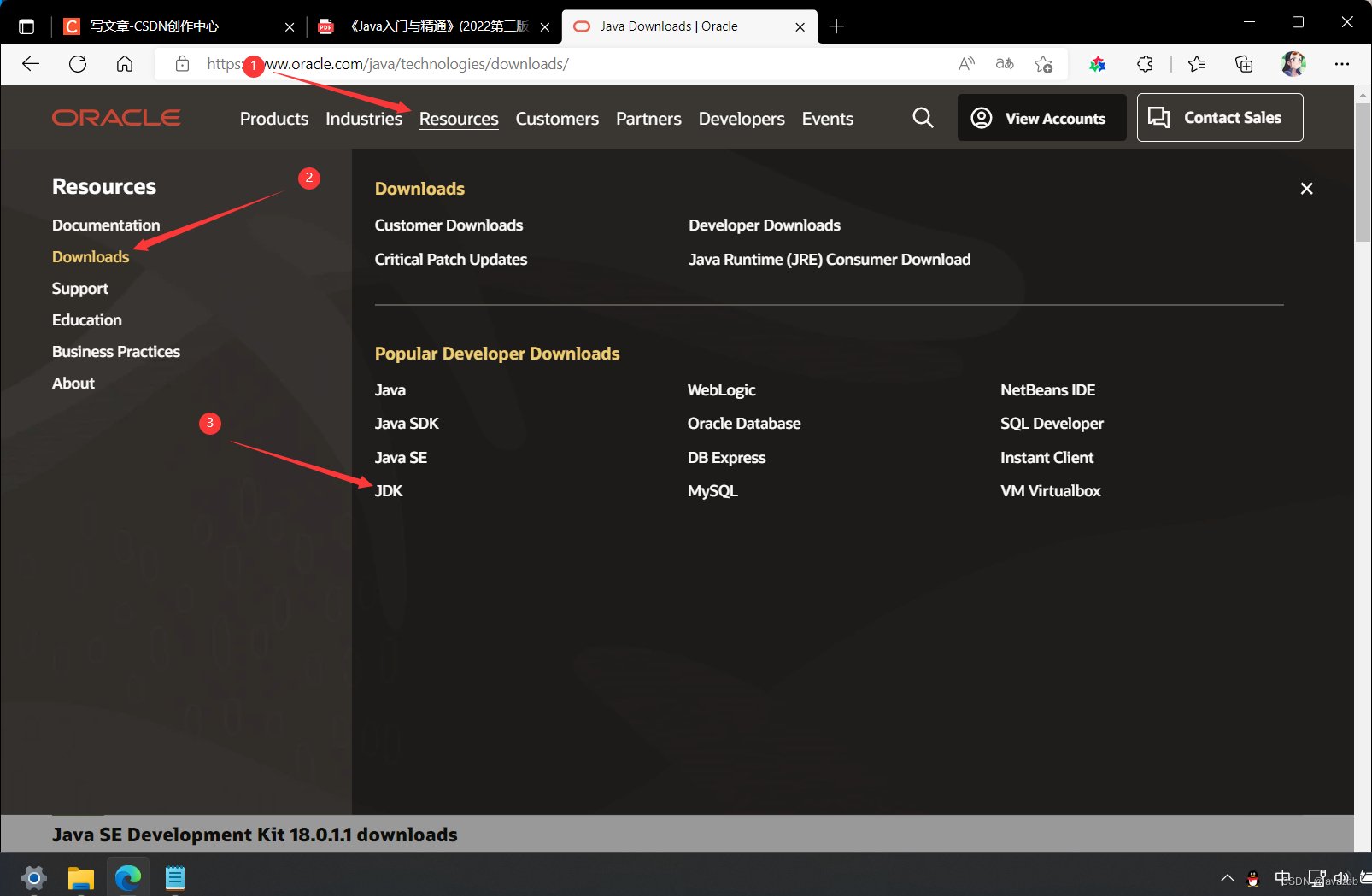Open the profile avatar picture
Viewport: 1372px width, 896px height.
(x=1293, y=64)
